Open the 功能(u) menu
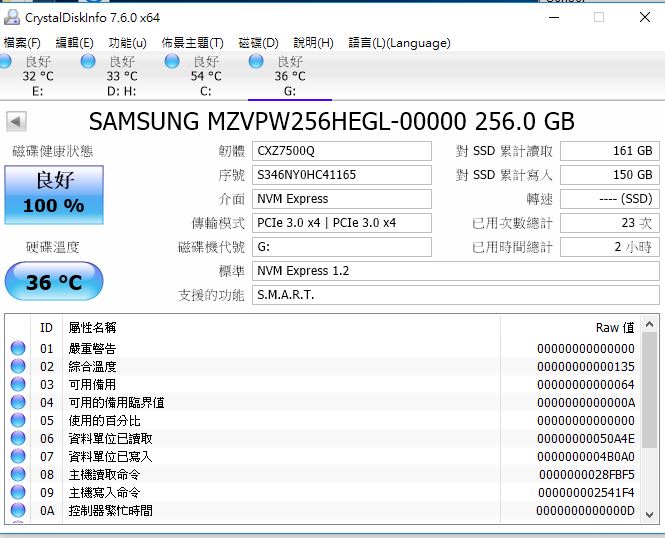The width and height of the screenshot is (665, 538). (127, 43)
